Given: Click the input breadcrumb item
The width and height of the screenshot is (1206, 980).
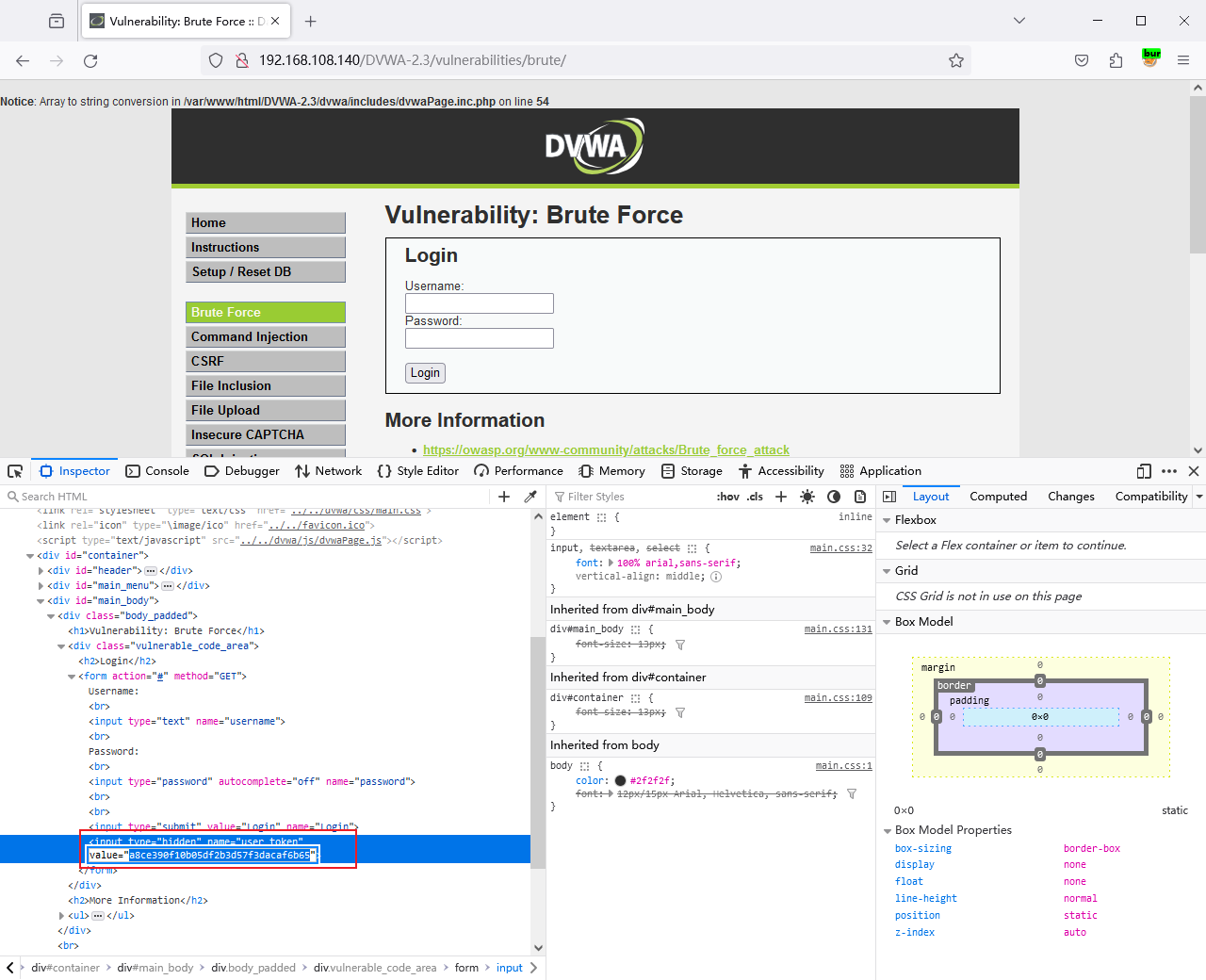Looking at the screenshot, I should coord(509,968).
